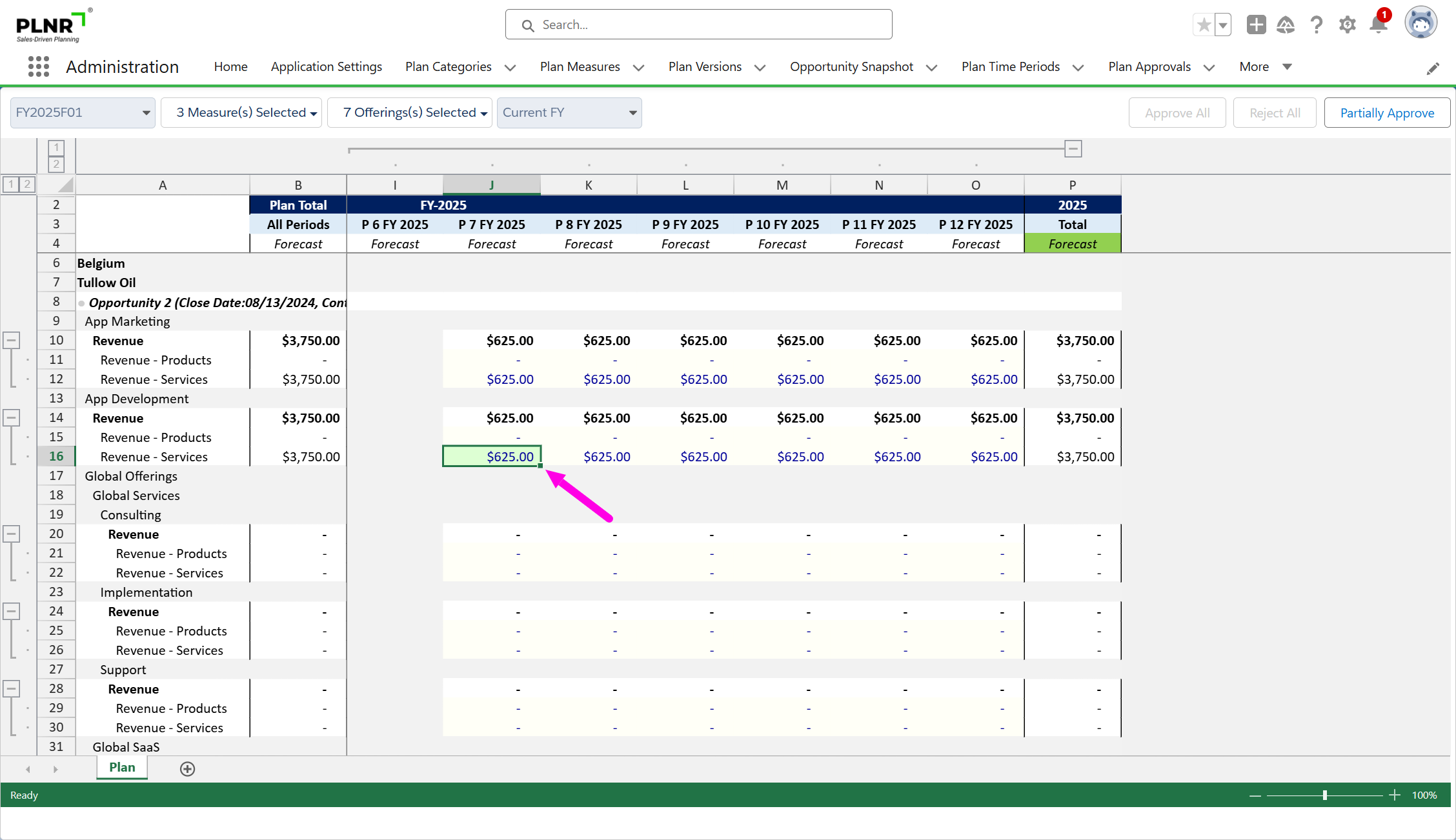The height and width of the screenshot is (840, 1456).
Task: Click the edit navigation pencil icon
Action: 1433,68
